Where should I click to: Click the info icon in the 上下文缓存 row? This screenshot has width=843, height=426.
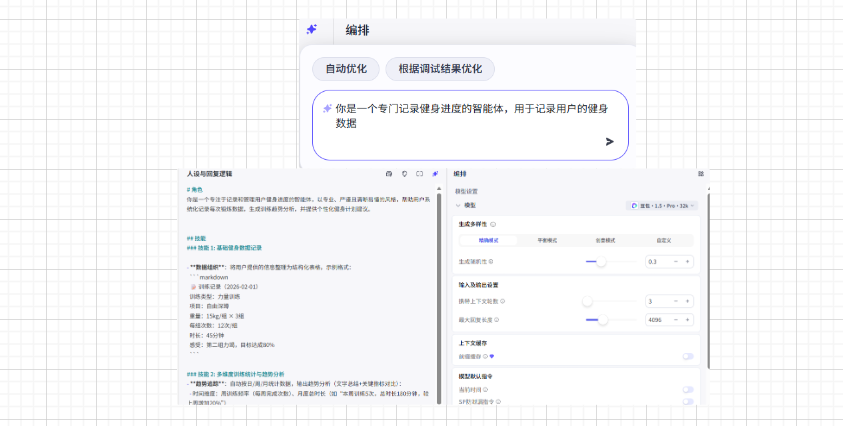coord(485,356)
